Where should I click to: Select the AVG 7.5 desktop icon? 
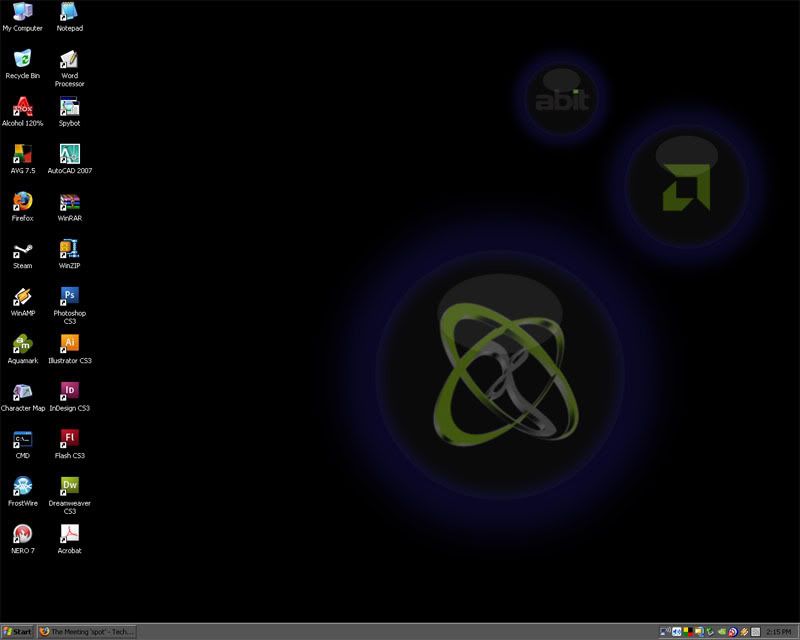(x=22, y=159)
